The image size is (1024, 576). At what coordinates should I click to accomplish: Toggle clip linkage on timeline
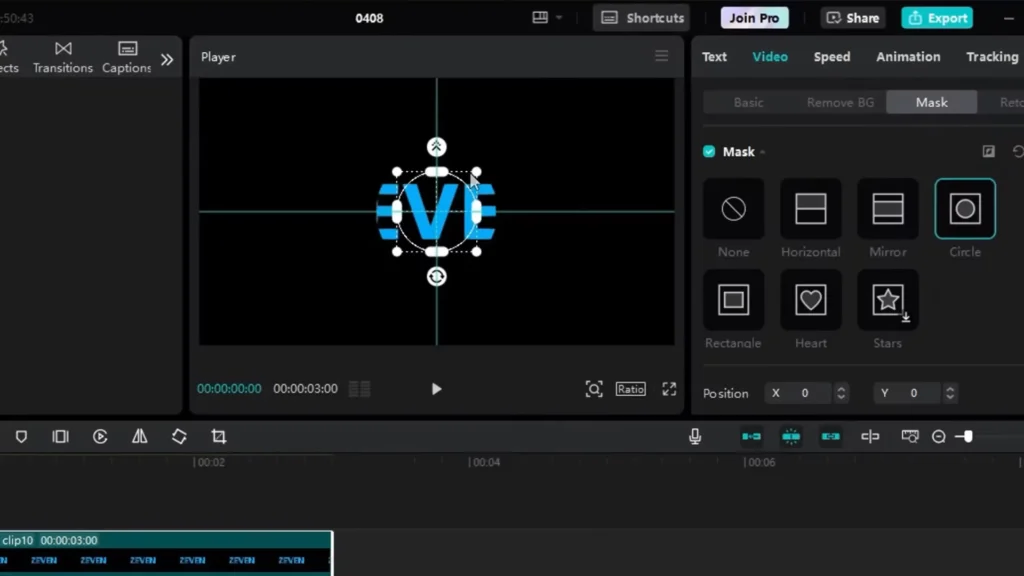pyautogui.click(x=831, y=436)
